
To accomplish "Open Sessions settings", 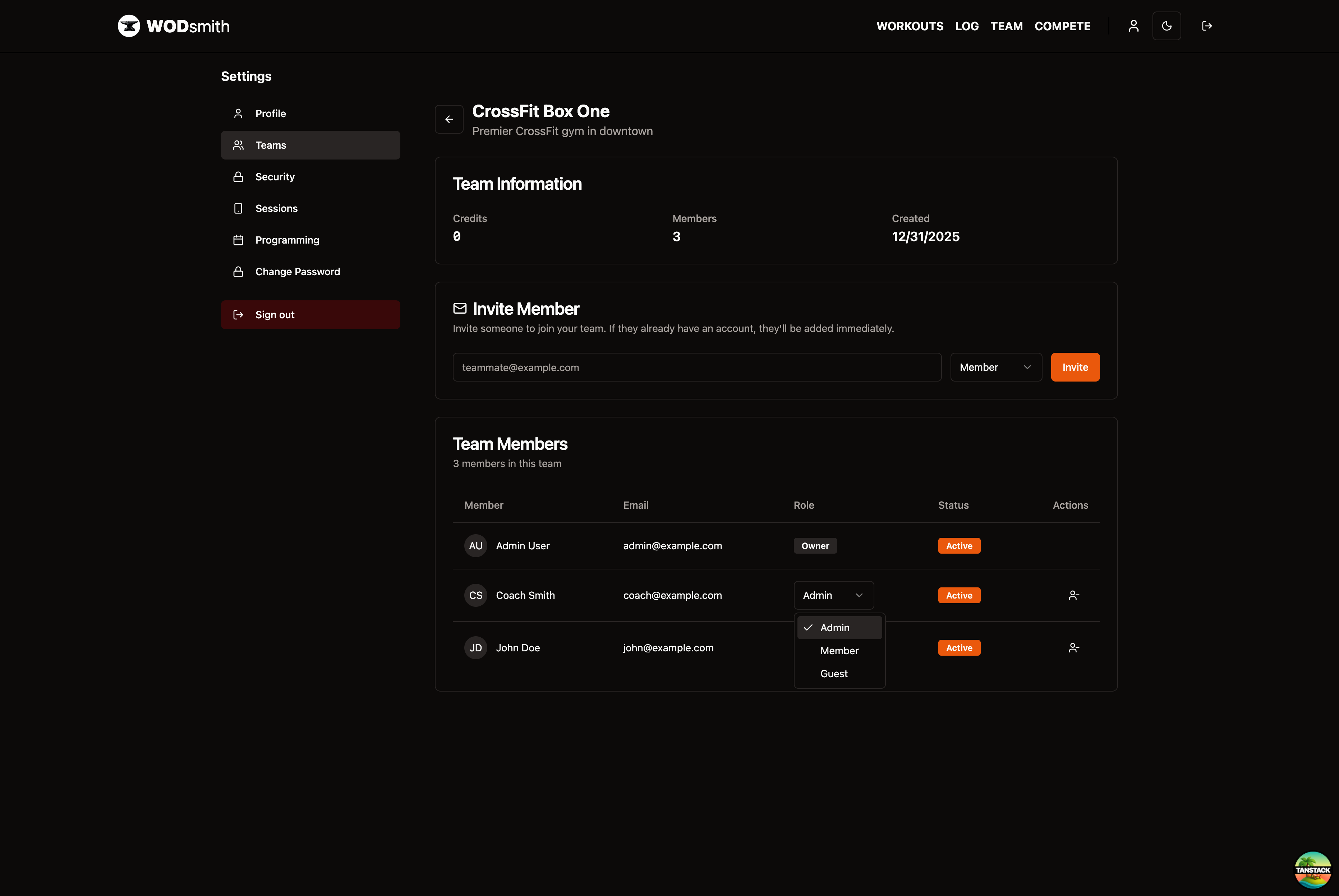I will pos(310,209).
